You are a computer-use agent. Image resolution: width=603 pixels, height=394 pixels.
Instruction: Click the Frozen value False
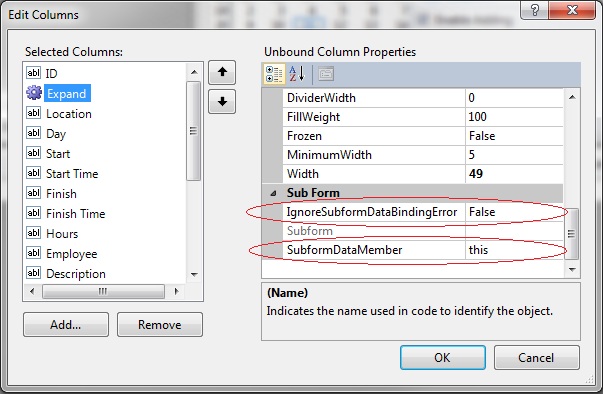coord(514,136)
